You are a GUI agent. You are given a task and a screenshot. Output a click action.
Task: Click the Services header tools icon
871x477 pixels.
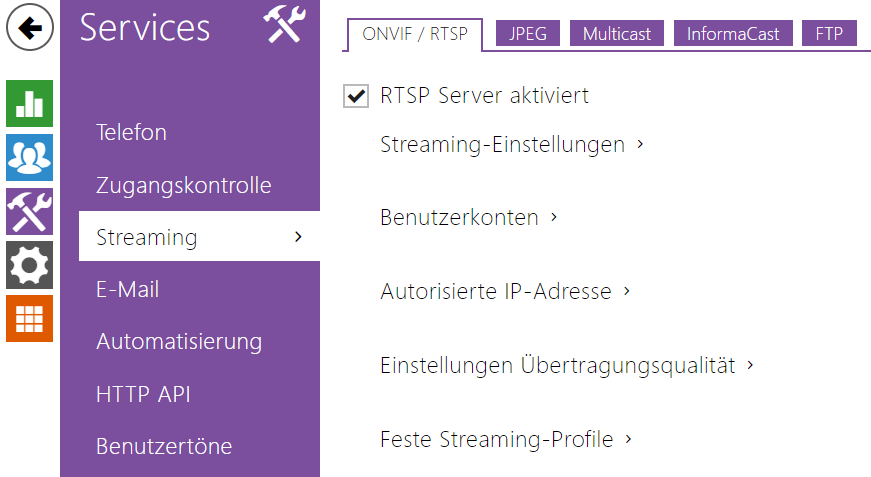[282, 27]
